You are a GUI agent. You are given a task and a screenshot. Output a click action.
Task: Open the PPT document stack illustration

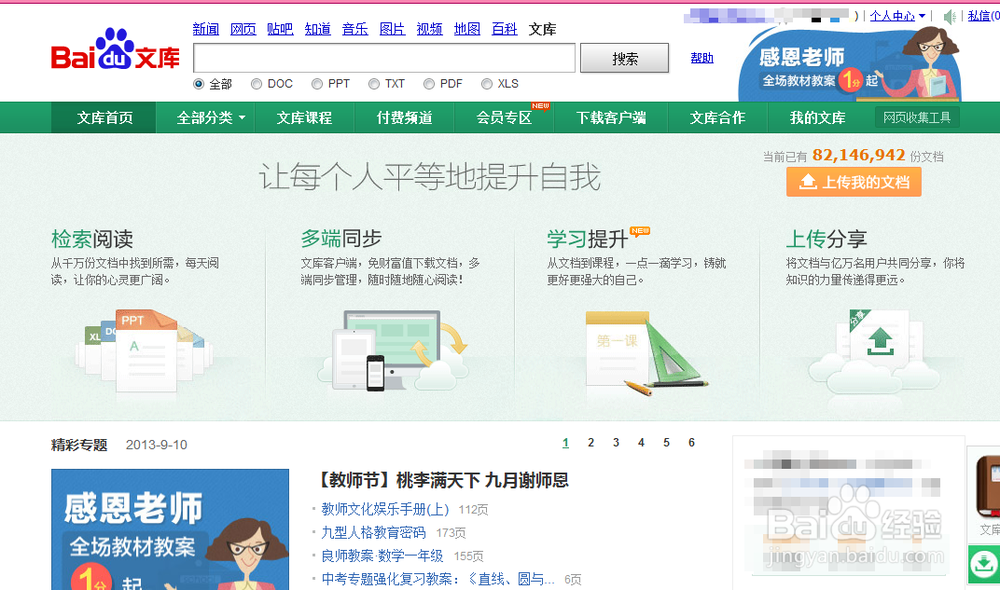[144, 350]
